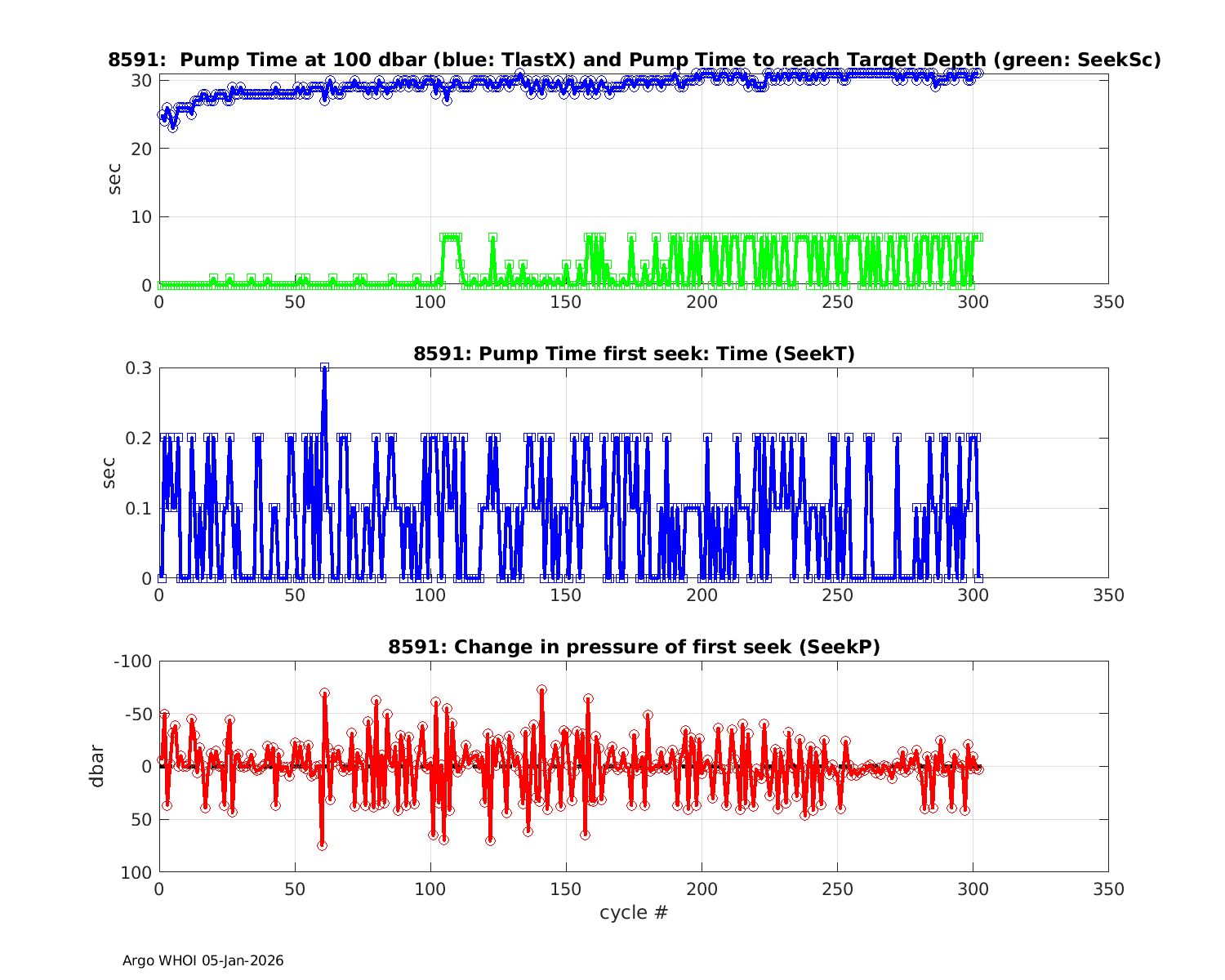Click the top plot title about Pump Time at 100 dbar
The image size is (1225, 980).
pyautogui.click(x=634, y=60)
